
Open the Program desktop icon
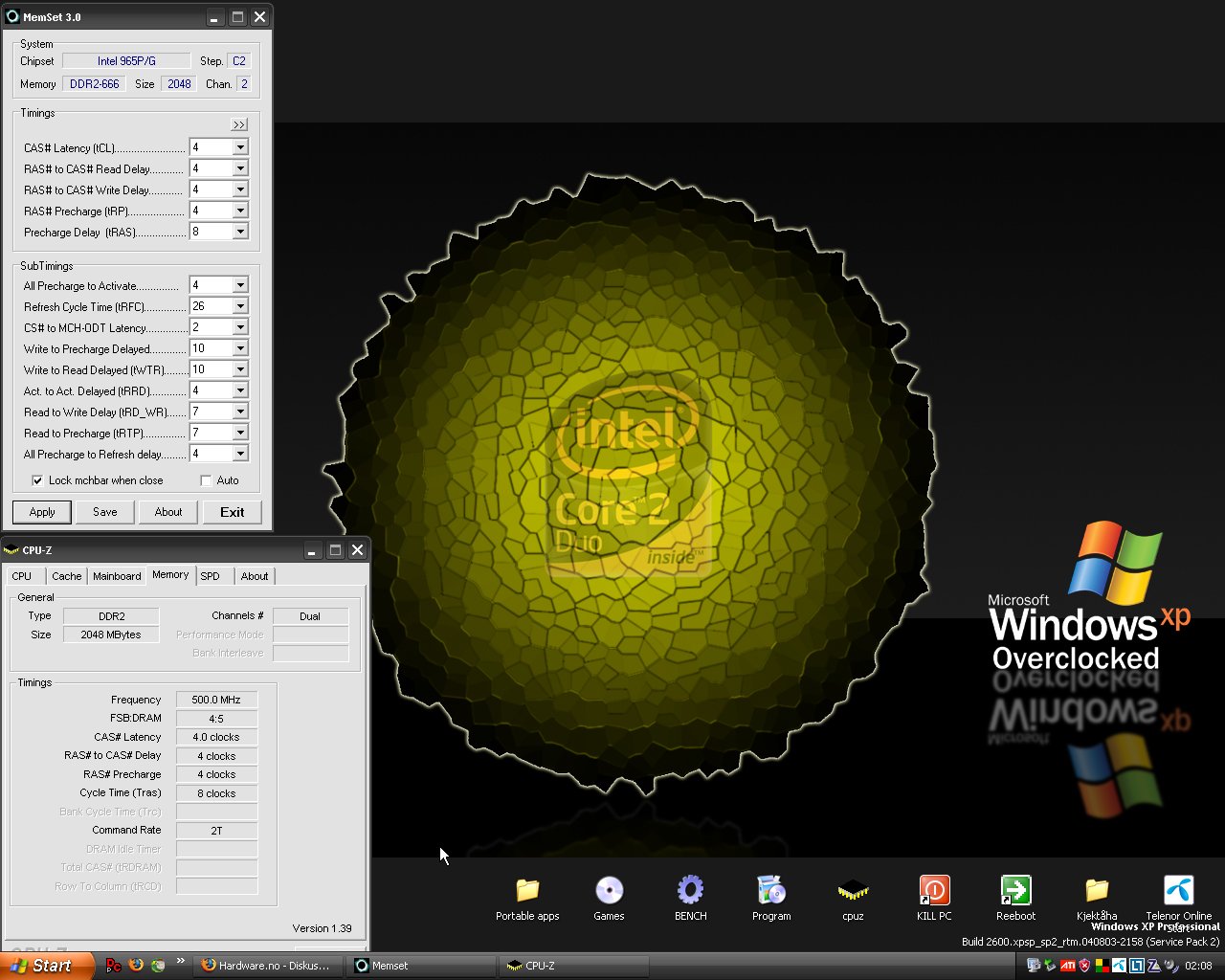[x=771, y=898]
